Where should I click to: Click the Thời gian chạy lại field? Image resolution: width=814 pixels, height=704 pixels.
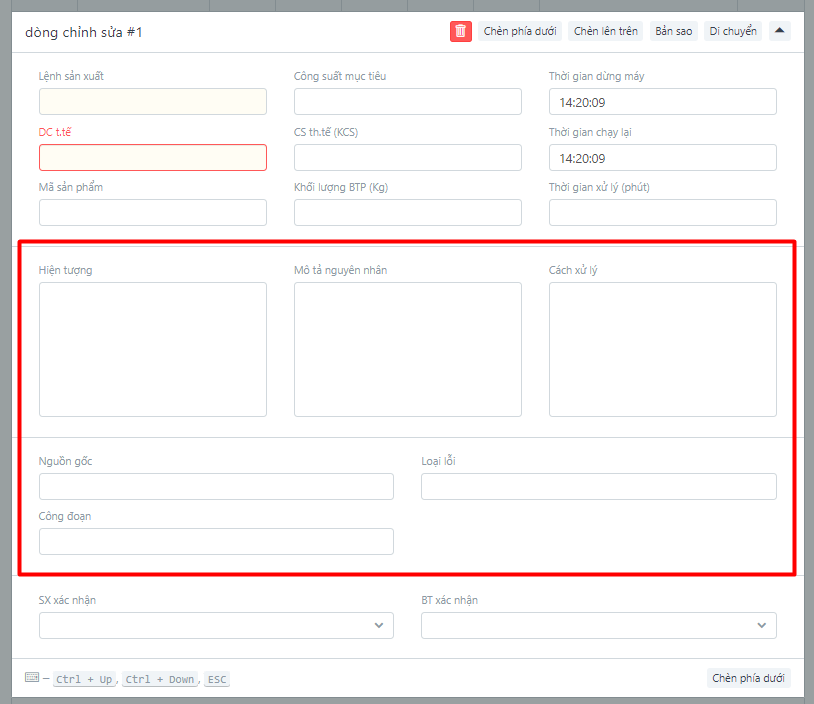point(662,158)
